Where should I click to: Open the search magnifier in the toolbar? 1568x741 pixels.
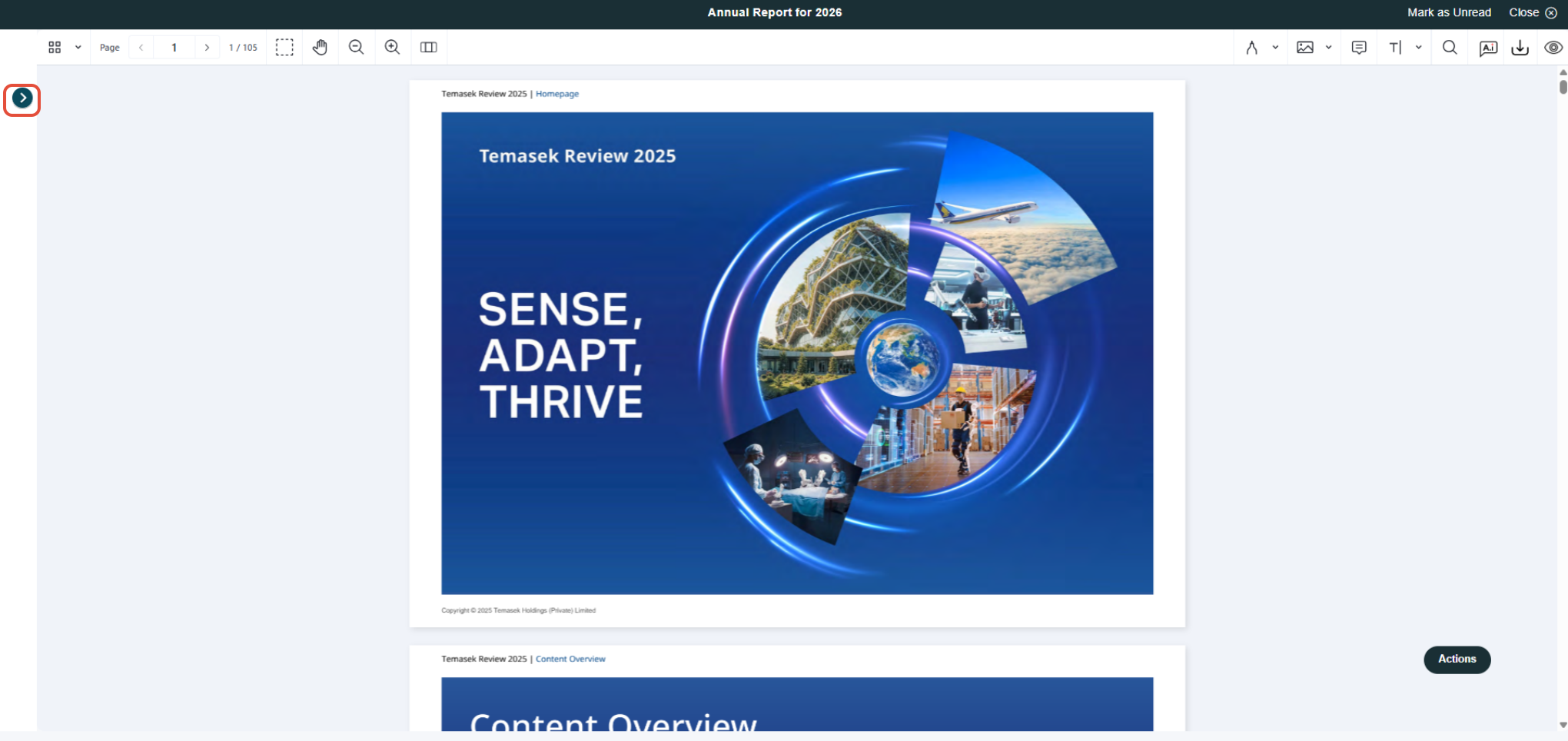click(1450, 48)
